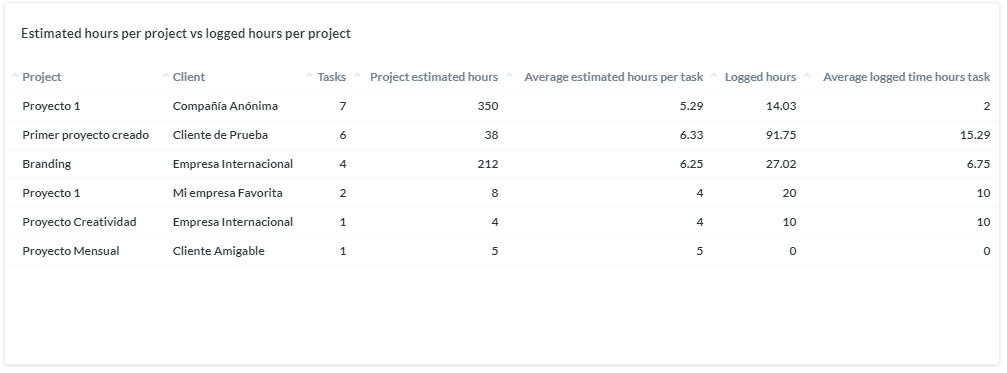1007x373 pixels.
Task: Select the estimated hours value 38
Action: coord(491,135)
